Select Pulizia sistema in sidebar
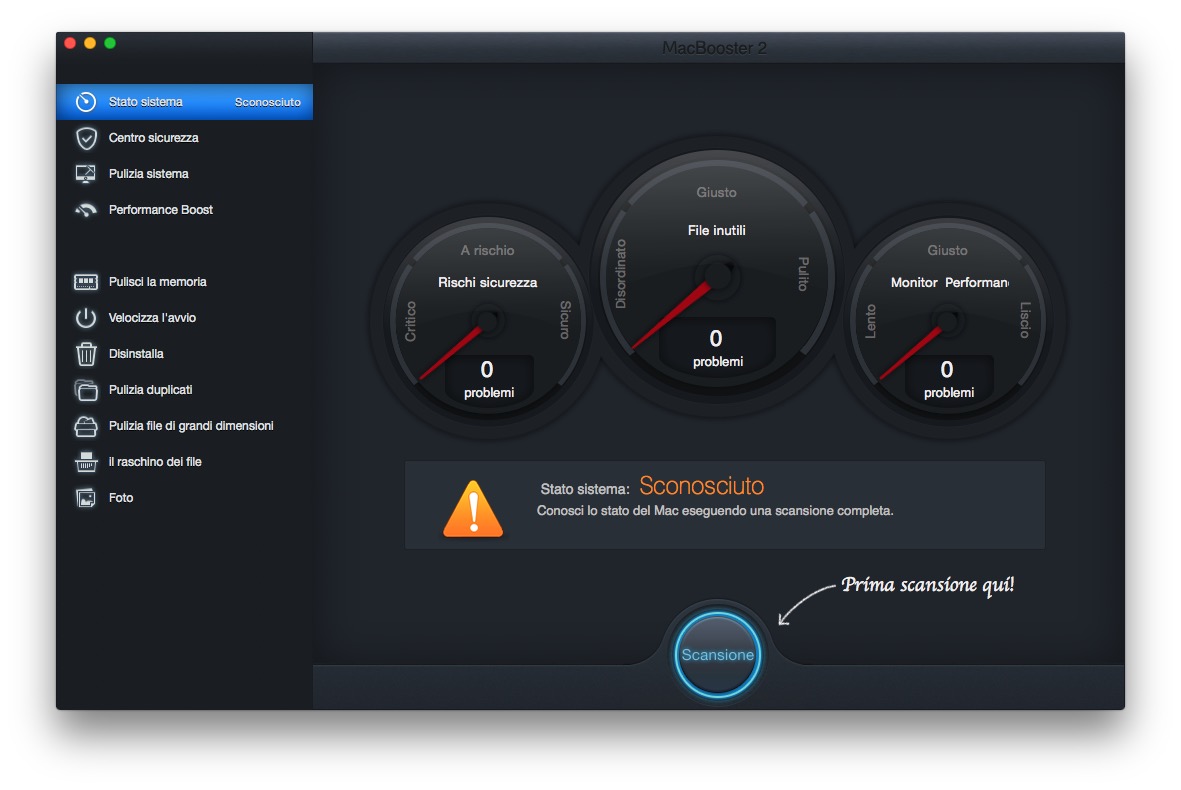Screen dimensions: 1181x790 pyautogui.click(x=185, y=174)
